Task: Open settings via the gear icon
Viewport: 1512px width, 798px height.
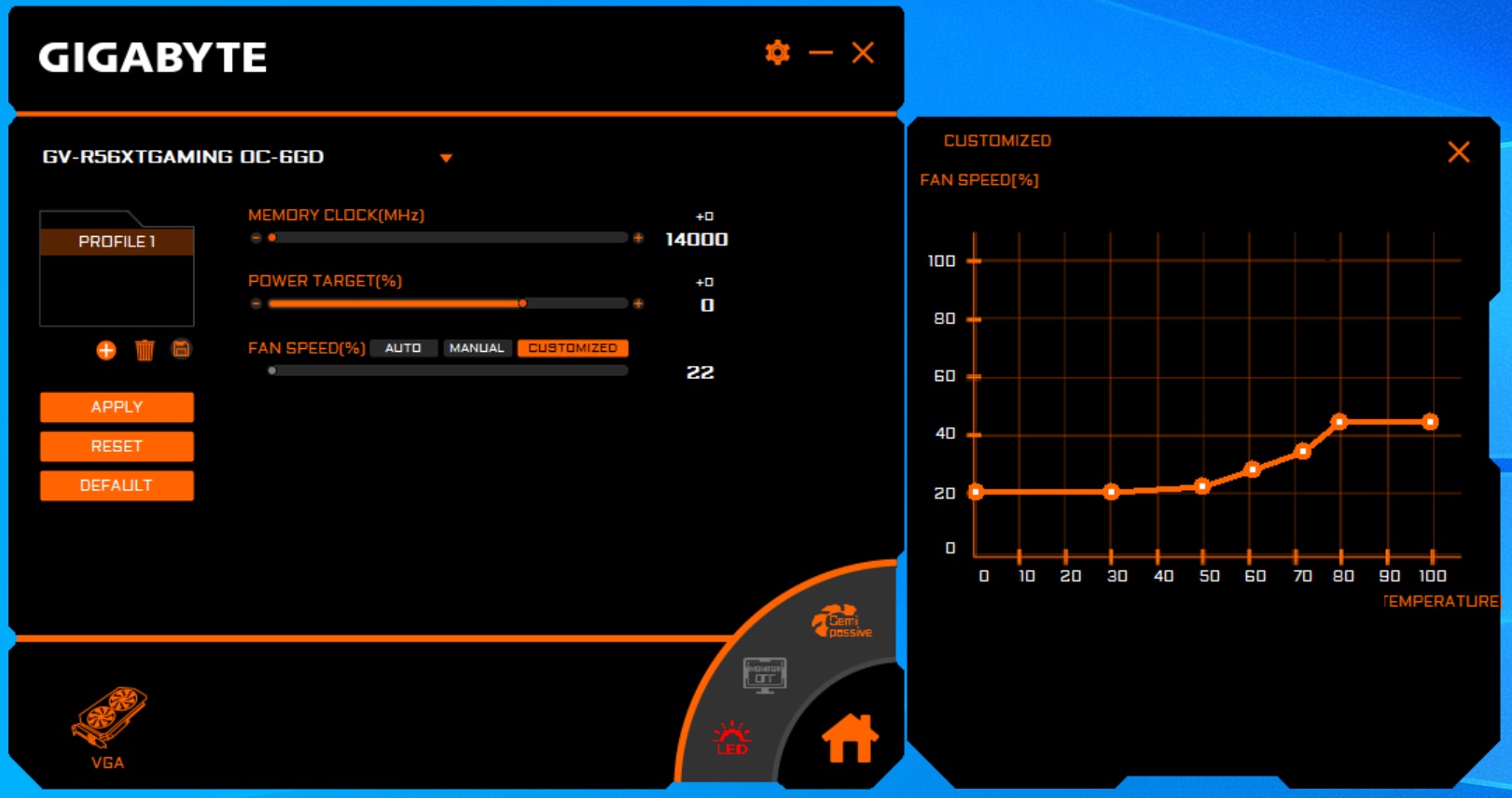Action: (777, 53)
